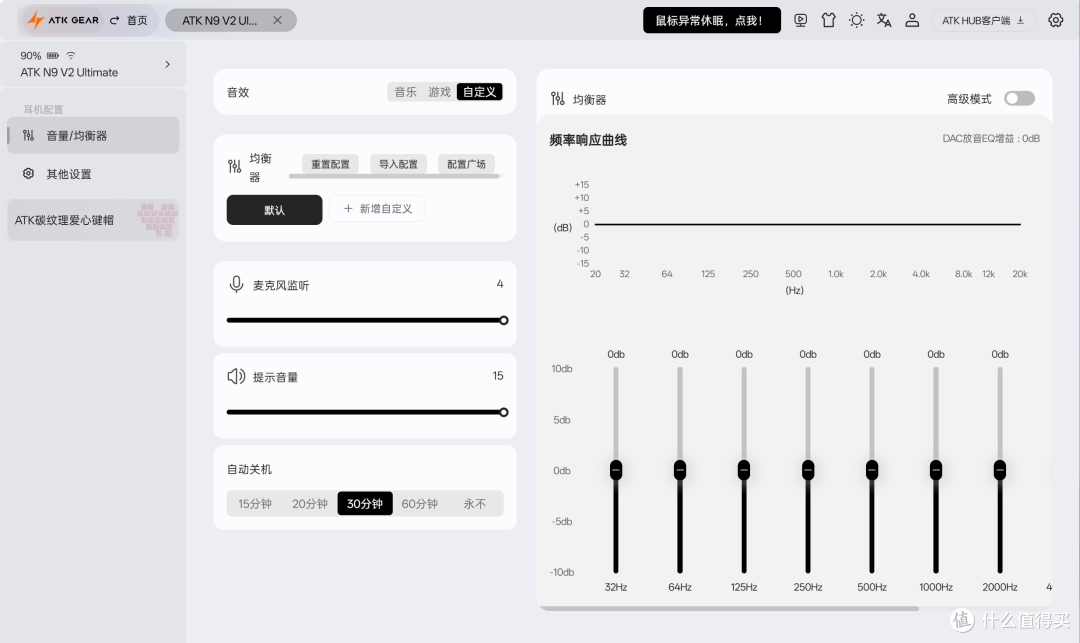This screenshot has width=1080, height=643.
Task: Open the language translate icon
Action: [x=884, y=21]
